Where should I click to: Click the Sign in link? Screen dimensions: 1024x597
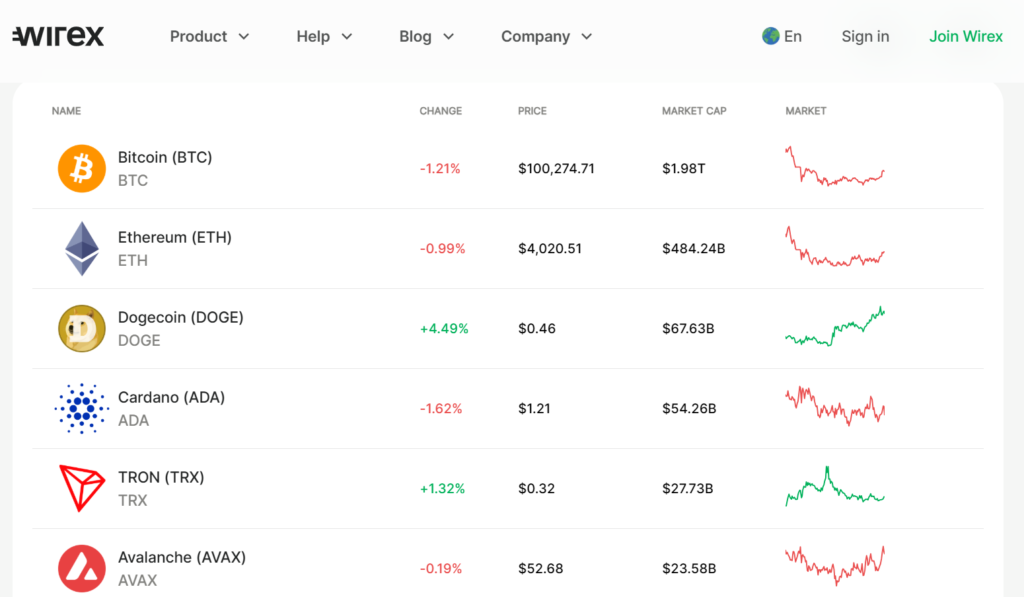click(x=865, y=37)
